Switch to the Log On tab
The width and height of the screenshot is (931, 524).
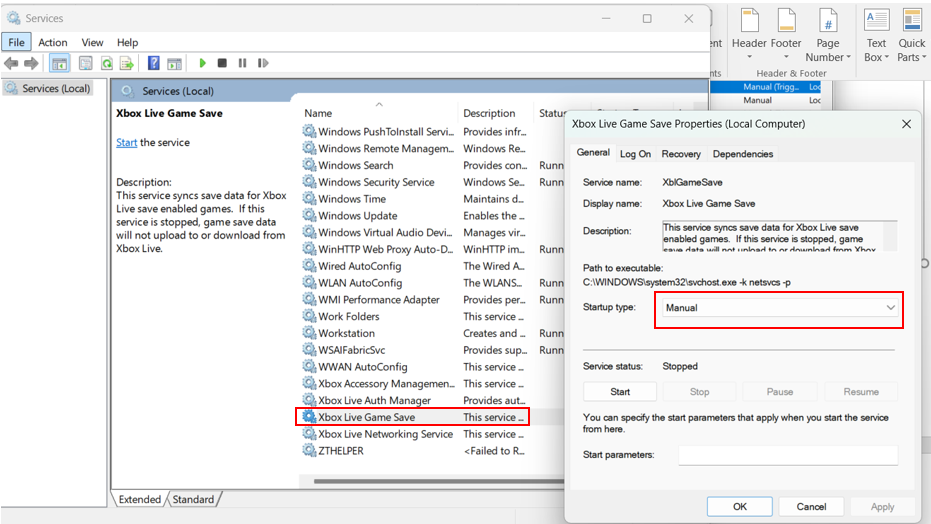[x=635, y=154]
